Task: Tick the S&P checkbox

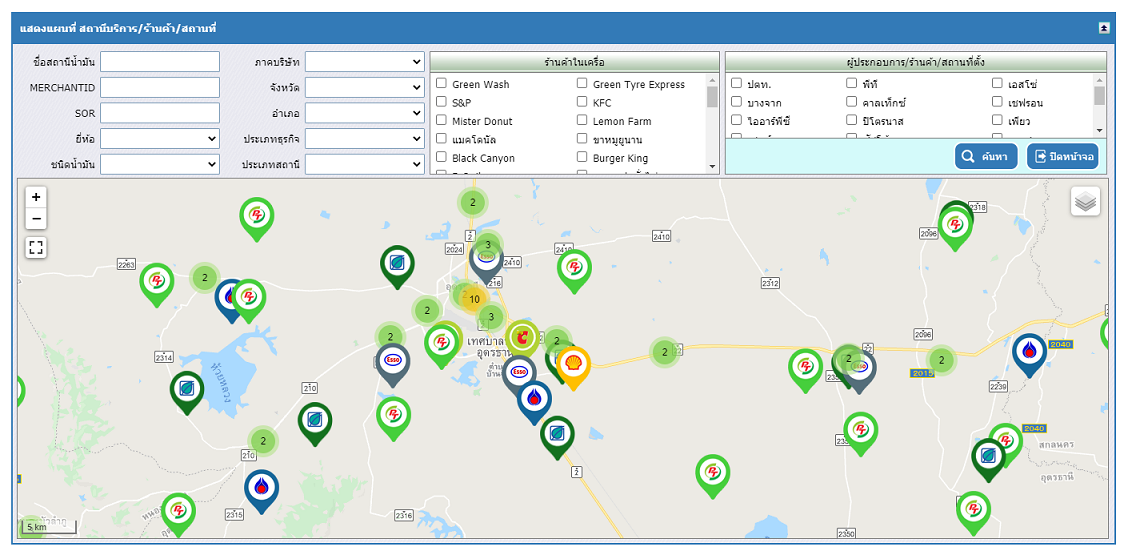Action: (442, 102)
